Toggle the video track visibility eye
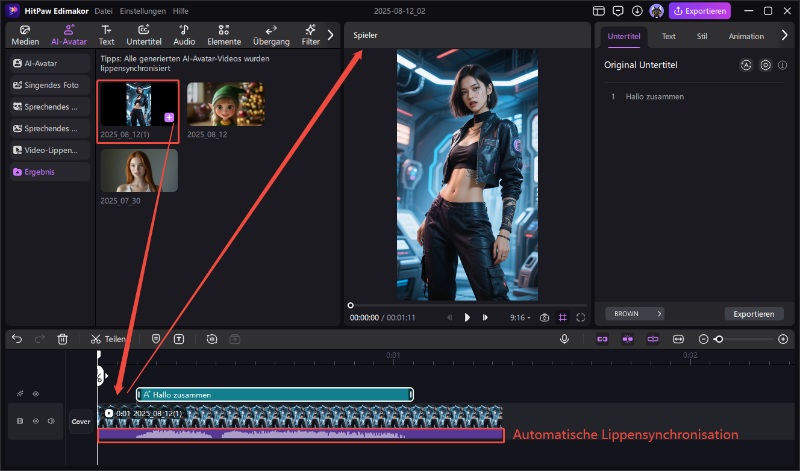This screenshot has width=800, height=471. [x=36, y=421]
